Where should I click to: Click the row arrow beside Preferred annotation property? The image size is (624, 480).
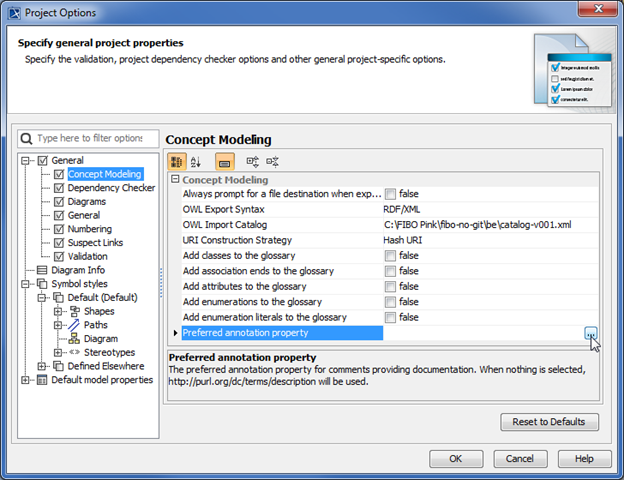pyautogui.click(x=175, y=333)
